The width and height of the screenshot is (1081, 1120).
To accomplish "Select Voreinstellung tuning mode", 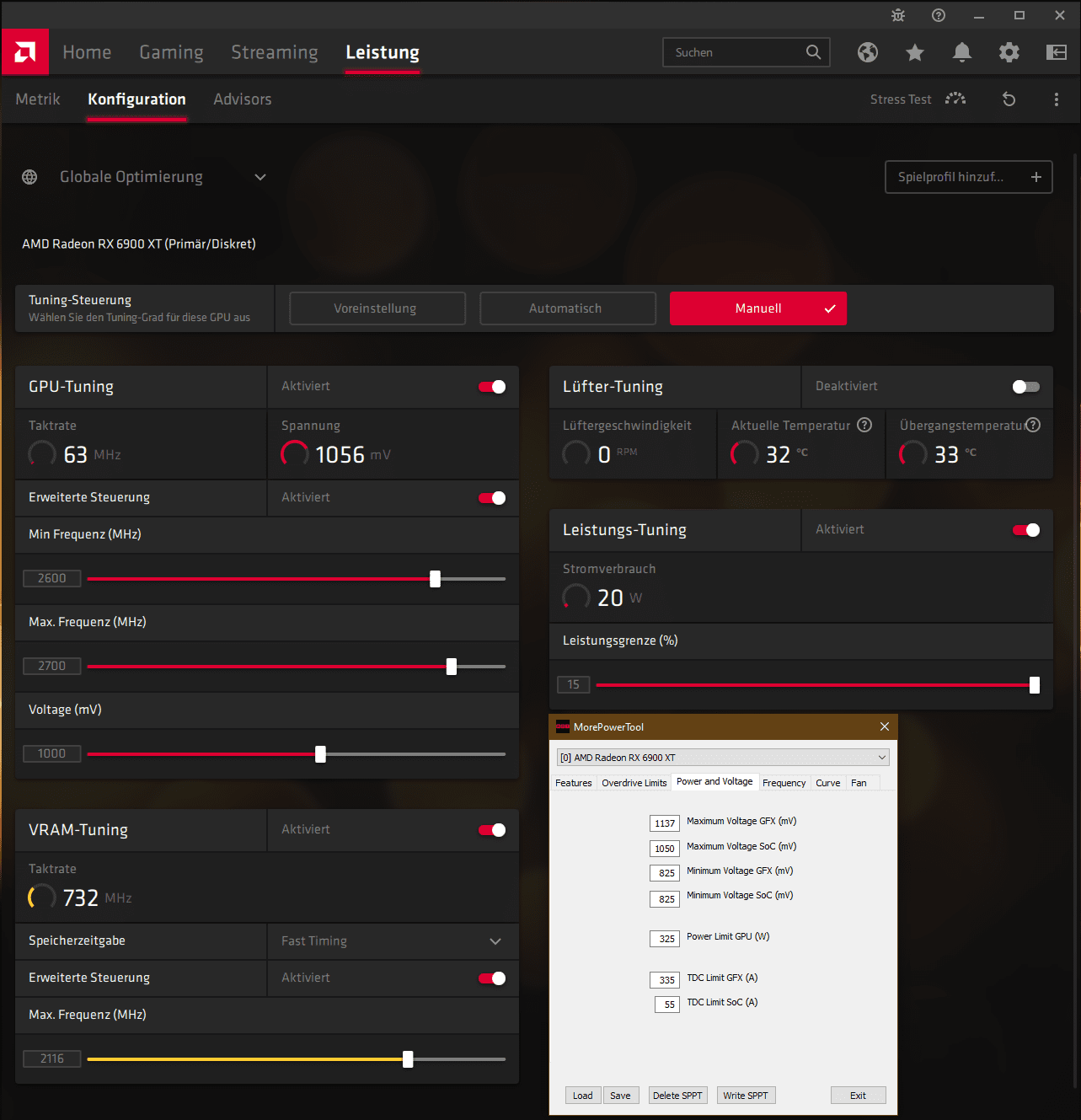I will pyautogui.click(x=377, y=308).
